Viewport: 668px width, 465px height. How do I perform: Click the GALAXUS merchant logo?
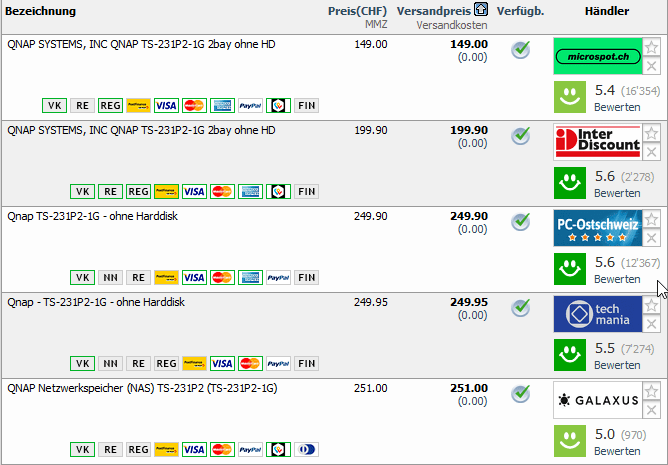[597, 400]
